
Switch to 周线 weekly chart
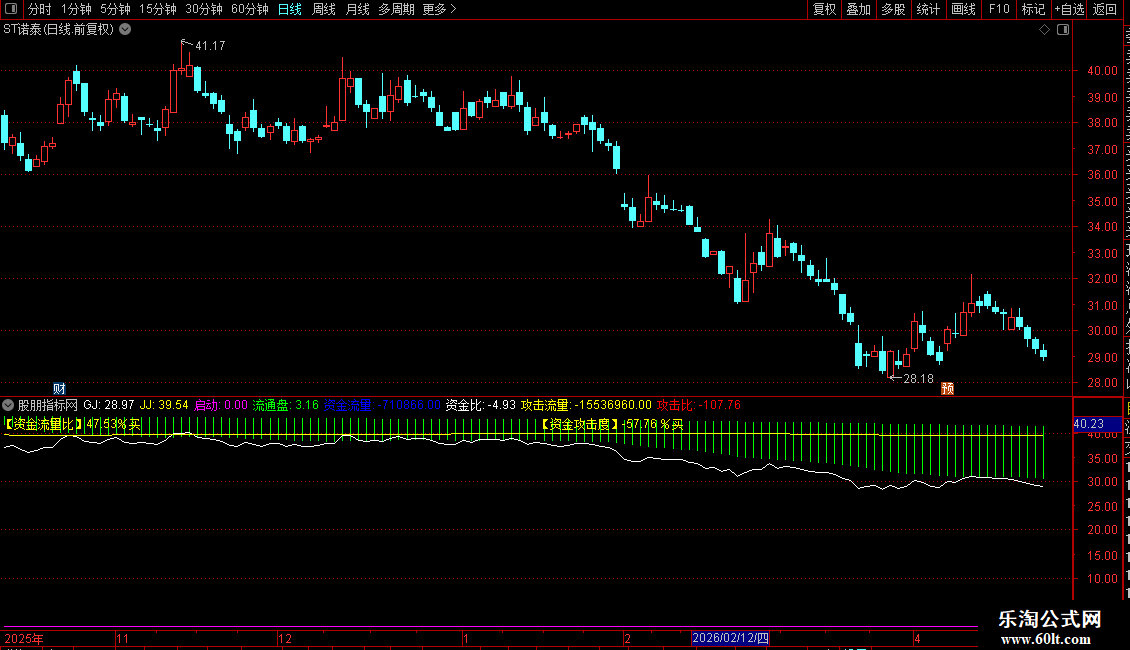(324, 9)
